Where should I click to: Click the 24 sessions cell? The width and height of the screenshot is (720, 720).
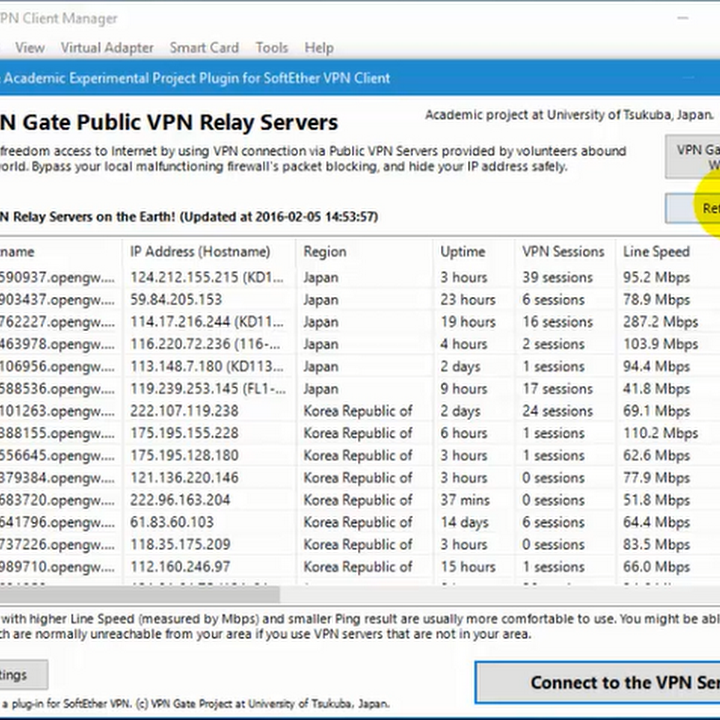pos(557,411)
